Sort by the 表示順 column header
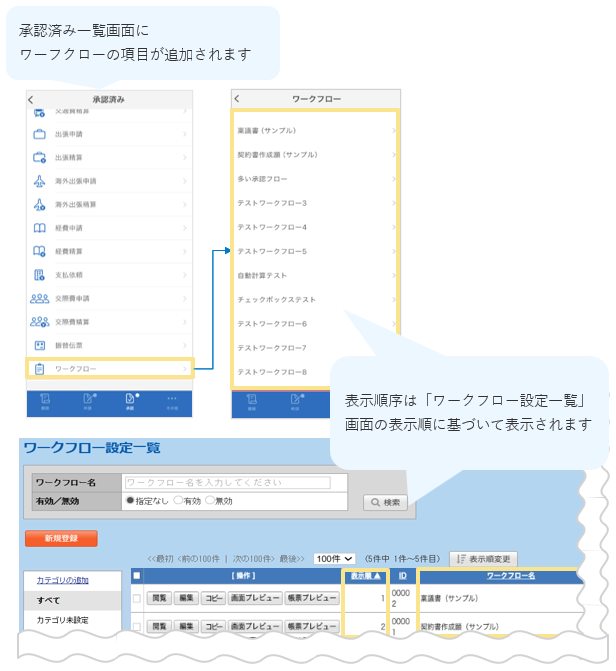Image resolution: width=616 pixels, height=671 pixels. [x=365, y=576]
